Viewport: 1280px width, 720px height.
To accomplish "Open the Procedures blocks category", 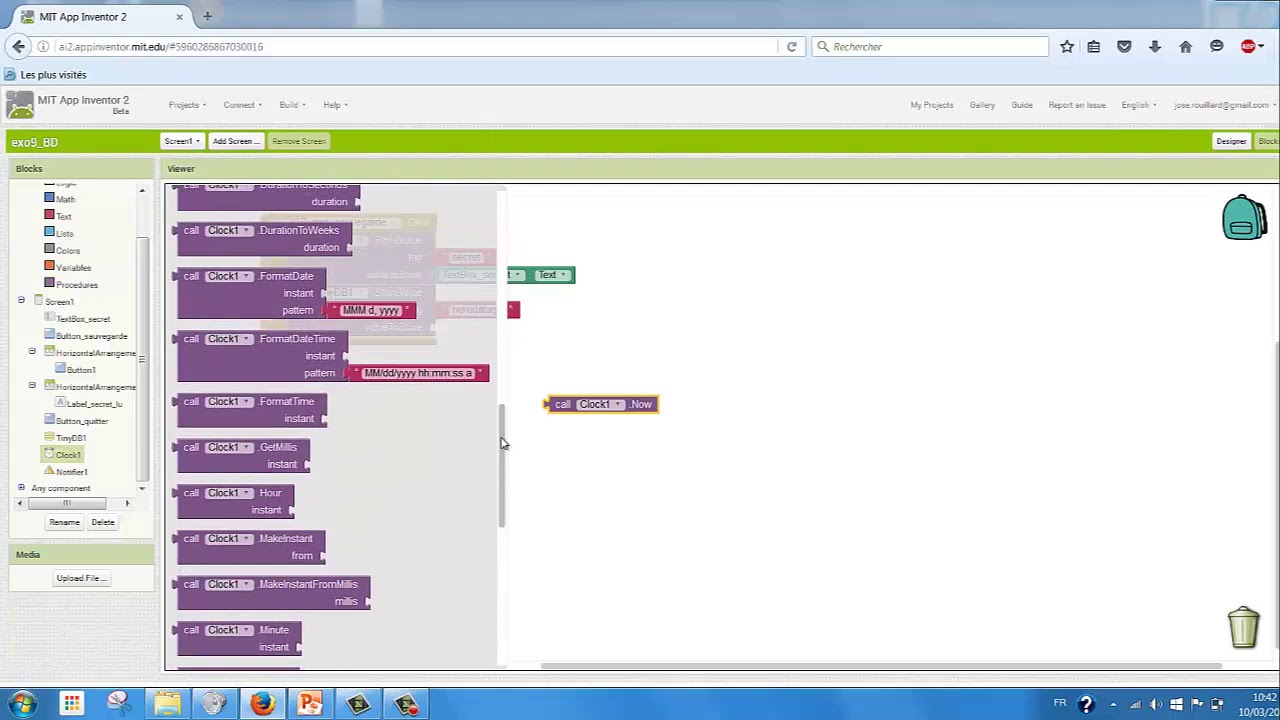I will 77,284.
